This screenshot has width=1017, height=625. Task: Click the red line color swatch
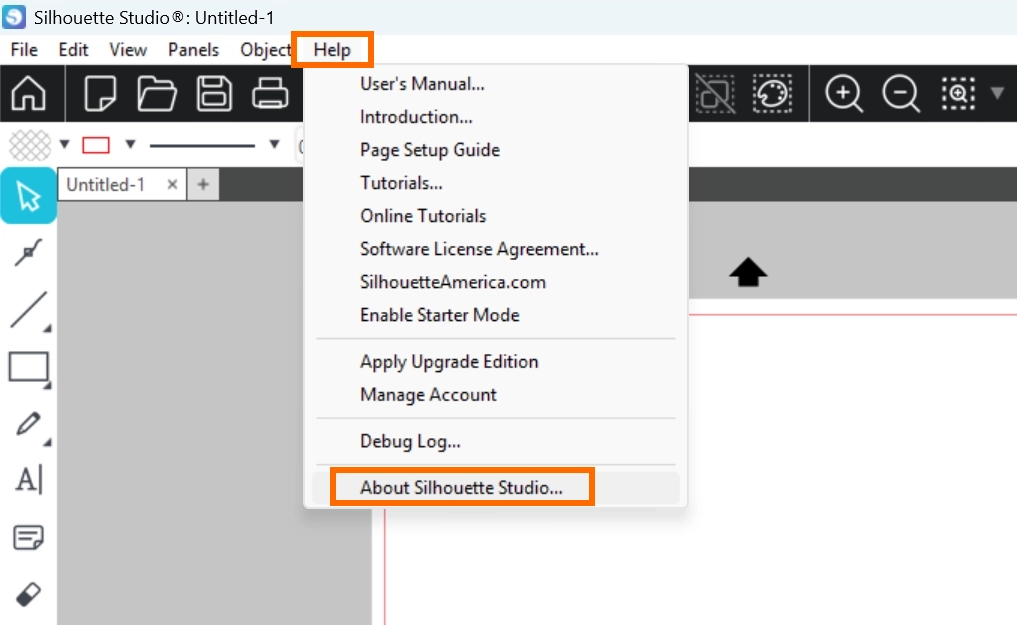96,145
